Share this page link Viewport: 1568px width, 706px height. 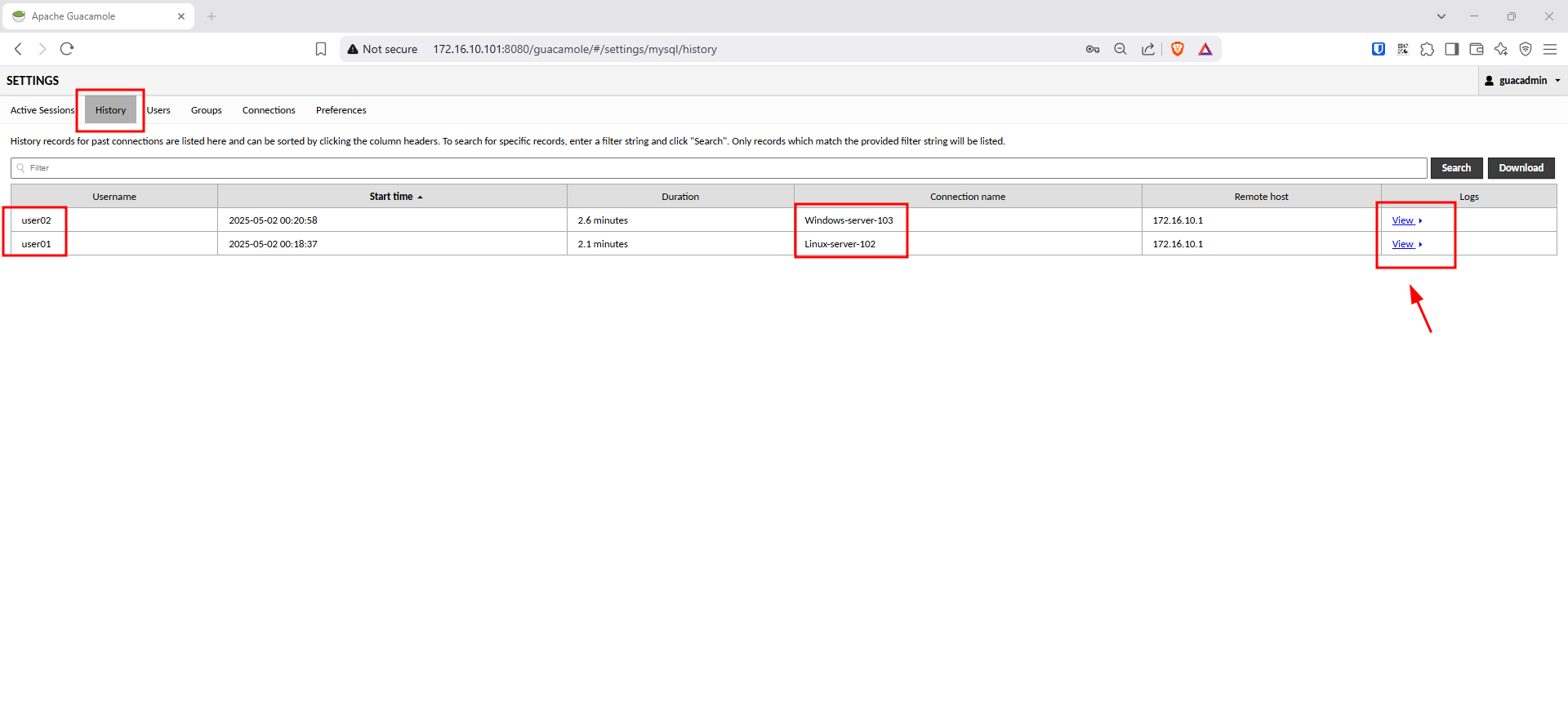click(1148, 49)
